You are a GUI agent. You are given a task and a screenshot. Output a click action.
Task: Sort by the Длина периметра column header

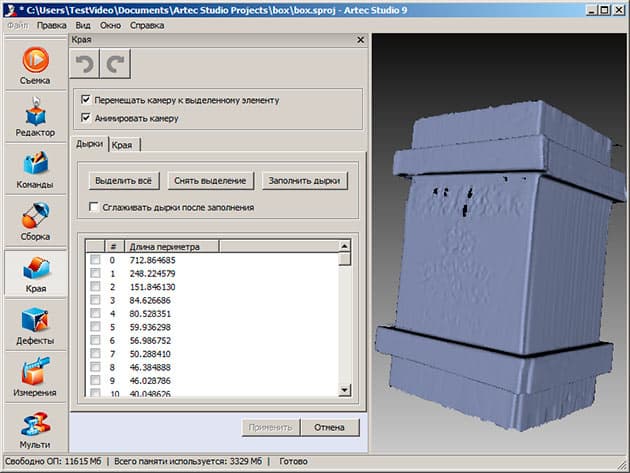click(172, 246)
